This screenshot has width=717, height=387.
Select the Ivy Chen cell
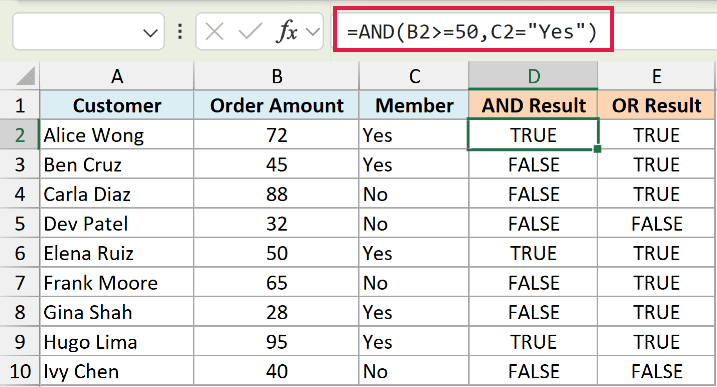[x=117, y=371]
